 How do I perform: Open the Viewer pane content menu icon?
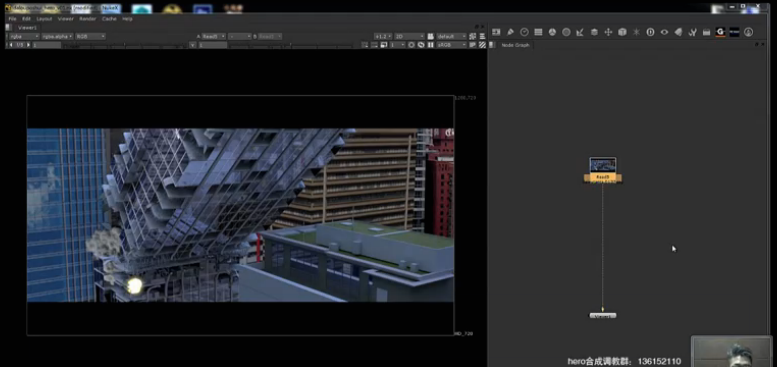[x=9, y=28]
